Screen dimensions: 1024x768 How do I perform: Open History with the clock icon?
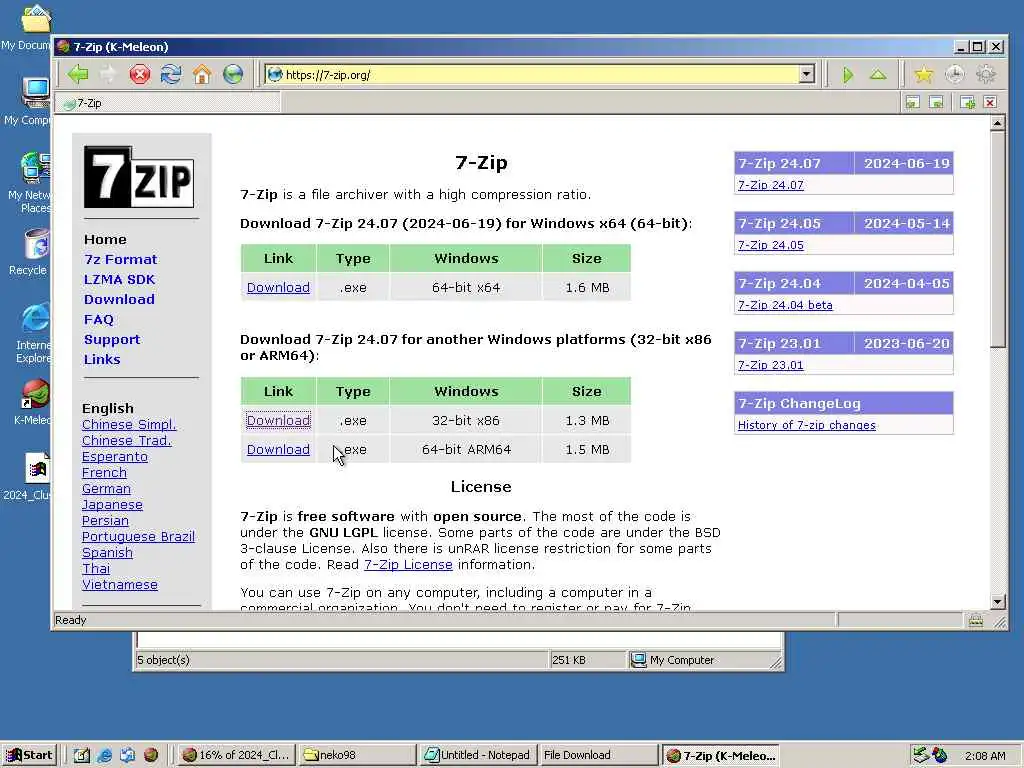tap(955, 74)
